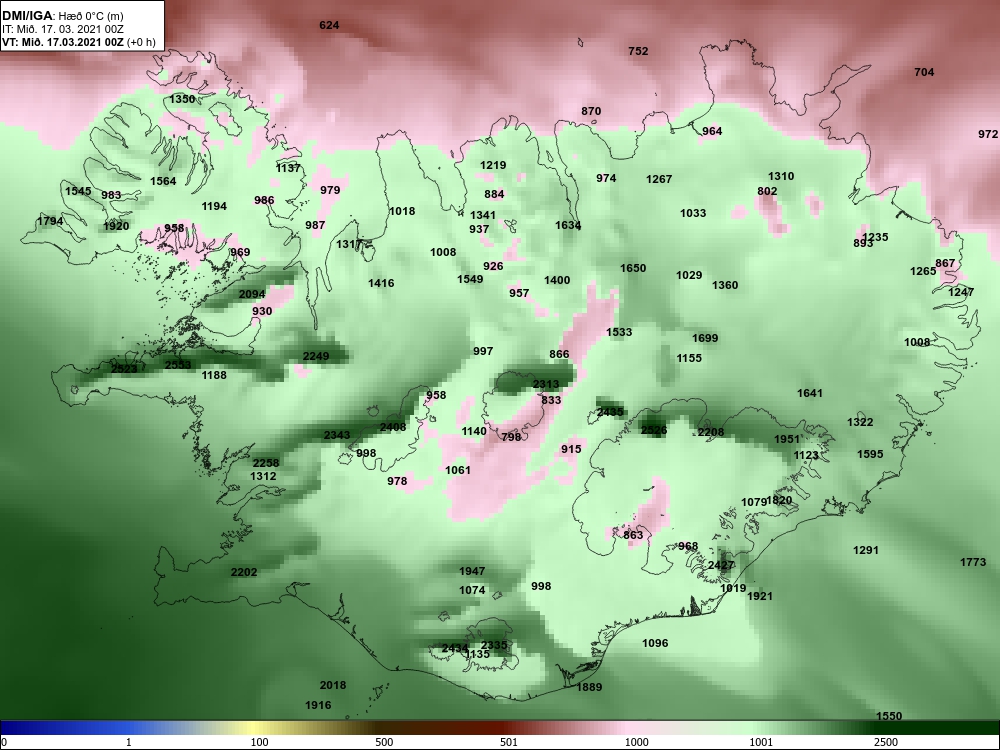Click the 1350 value in Westfjords
Screen dimensions: 1000x750
tap(182, 99)
